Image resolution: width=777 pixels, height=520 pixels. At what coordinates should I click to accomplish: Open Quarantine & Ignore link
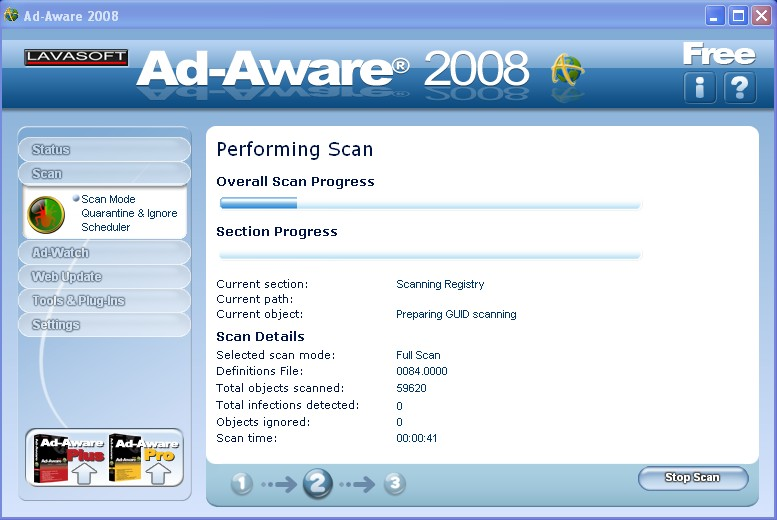[129, 213]
